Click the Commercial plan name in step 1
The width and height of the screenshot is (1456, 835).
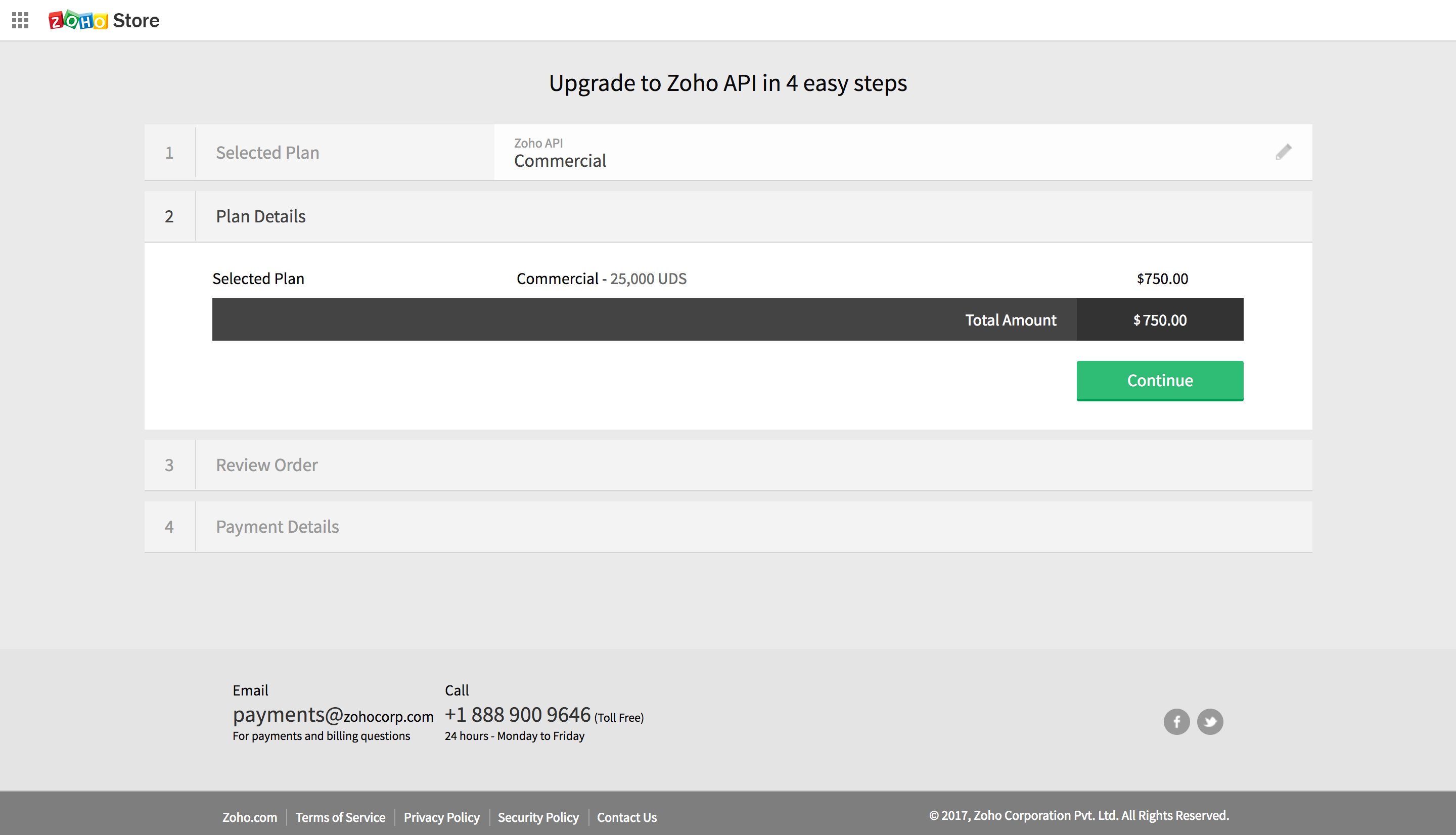pos(560,161)
